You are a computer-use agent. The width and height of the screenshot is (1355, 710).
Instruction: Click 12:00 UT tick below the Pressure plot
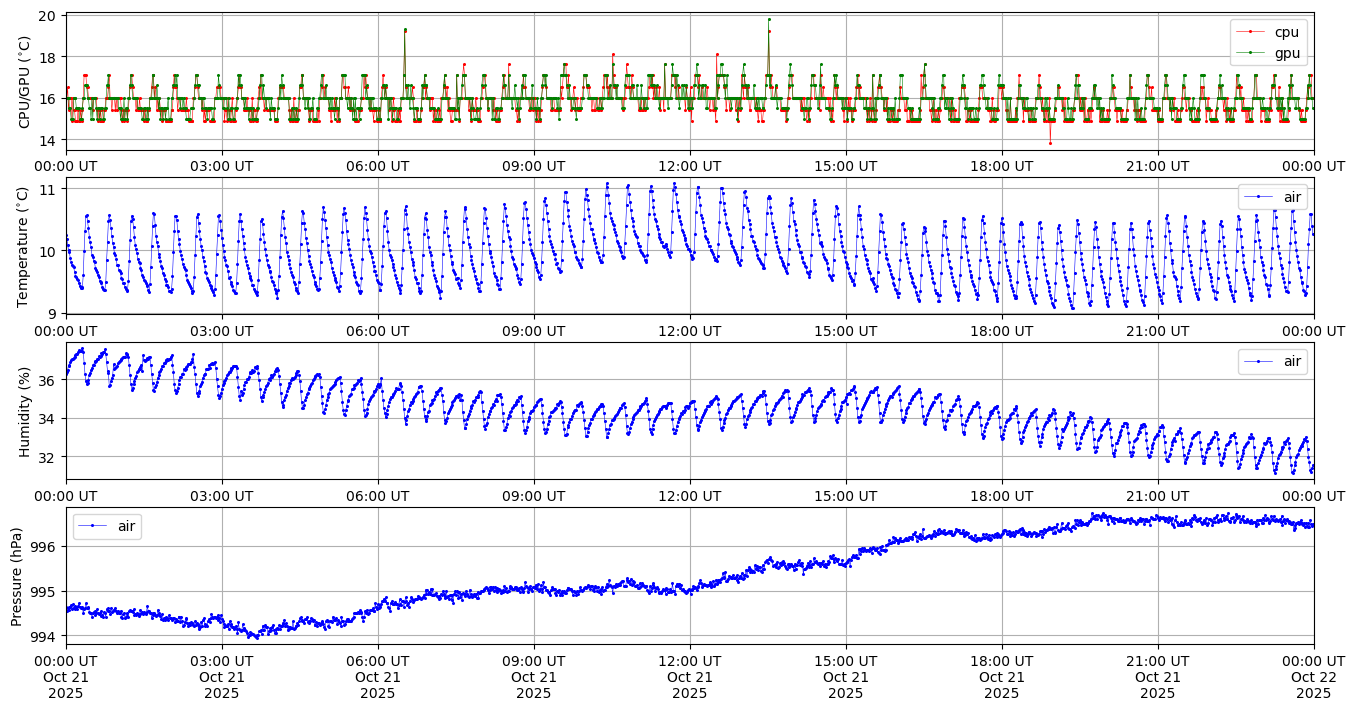(x=690, y=661)
